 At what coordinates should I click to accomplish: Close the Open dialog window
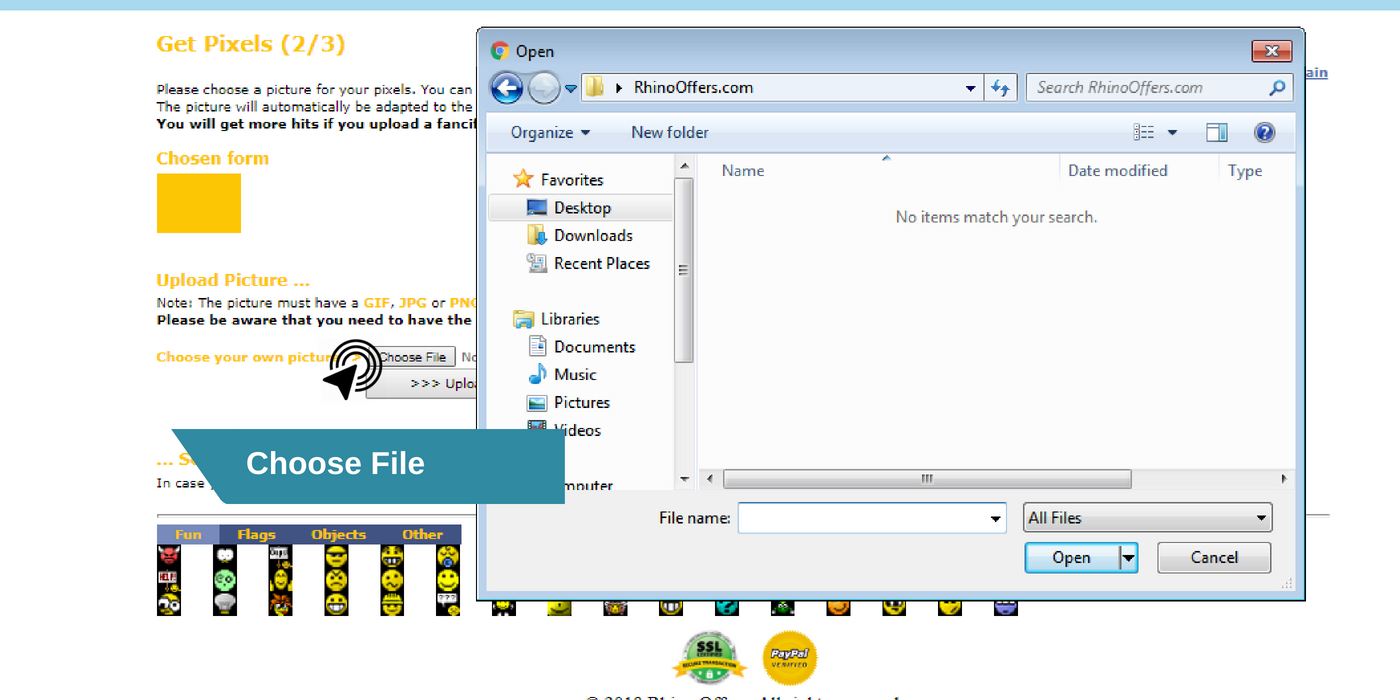click(1271, 51)
